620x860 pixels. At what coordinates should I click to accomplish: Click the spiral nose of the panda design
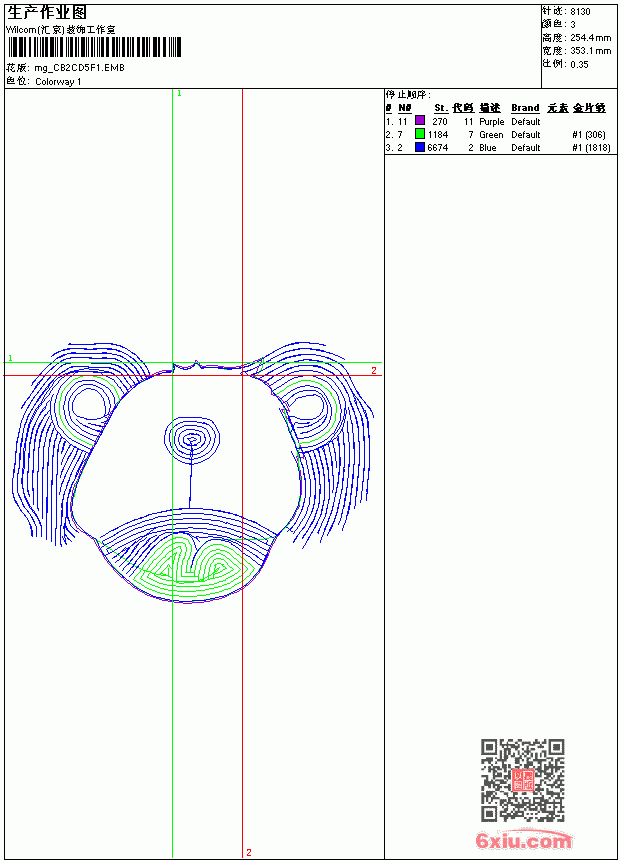pos(192,439)
